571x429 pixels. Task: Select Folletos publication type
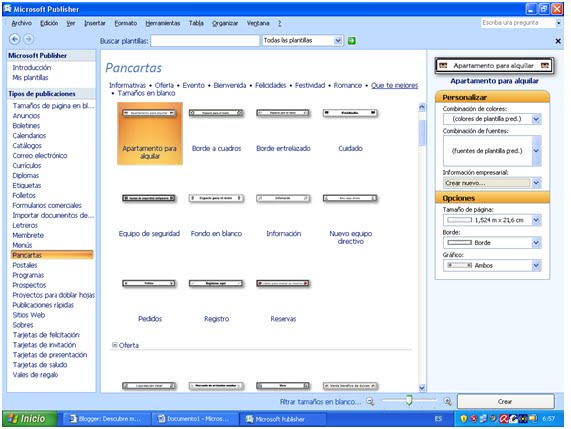coord(24,196)
